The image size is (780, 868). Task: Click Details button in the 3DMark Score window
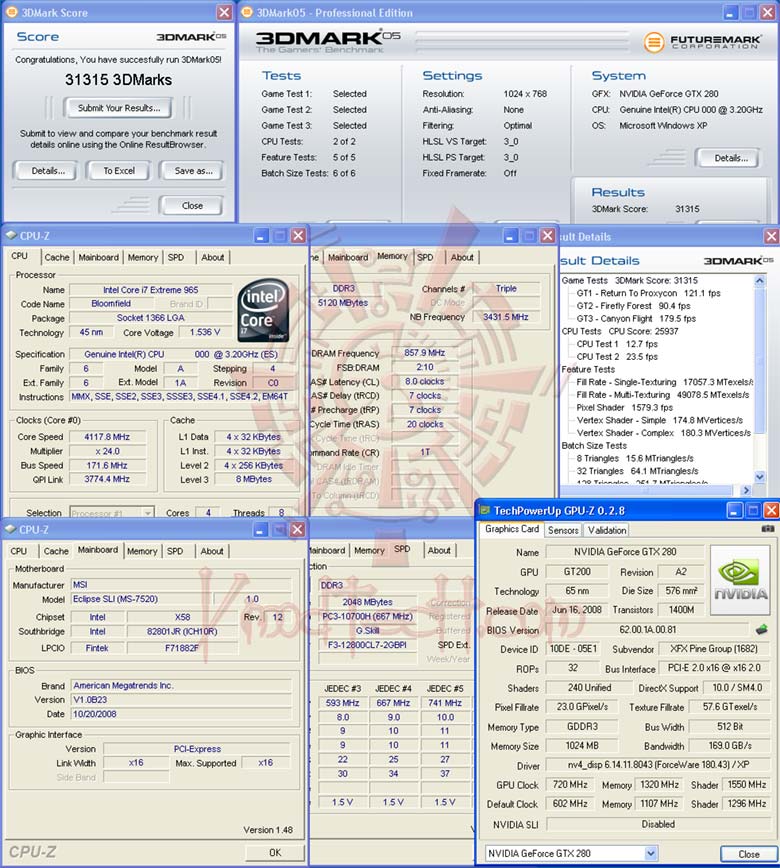click(48, 171)
